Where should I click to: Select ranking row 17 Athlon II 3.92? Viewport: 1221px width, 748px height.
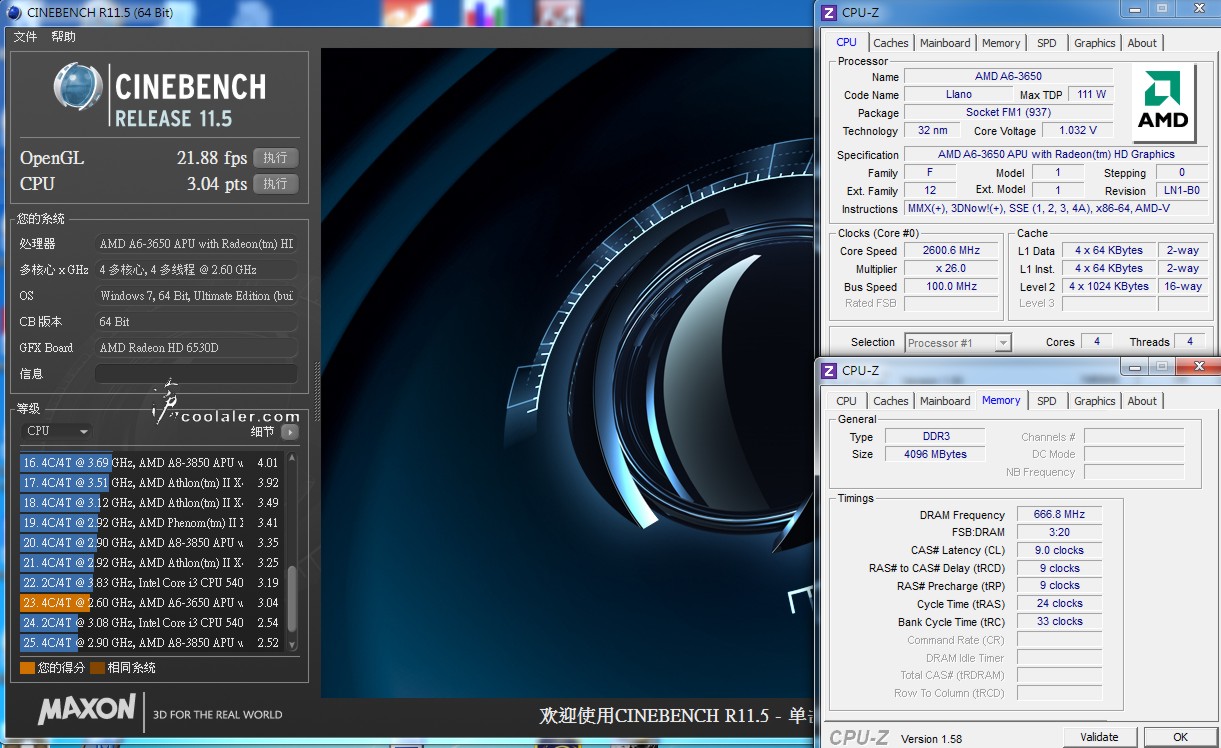tap(150, 483)
